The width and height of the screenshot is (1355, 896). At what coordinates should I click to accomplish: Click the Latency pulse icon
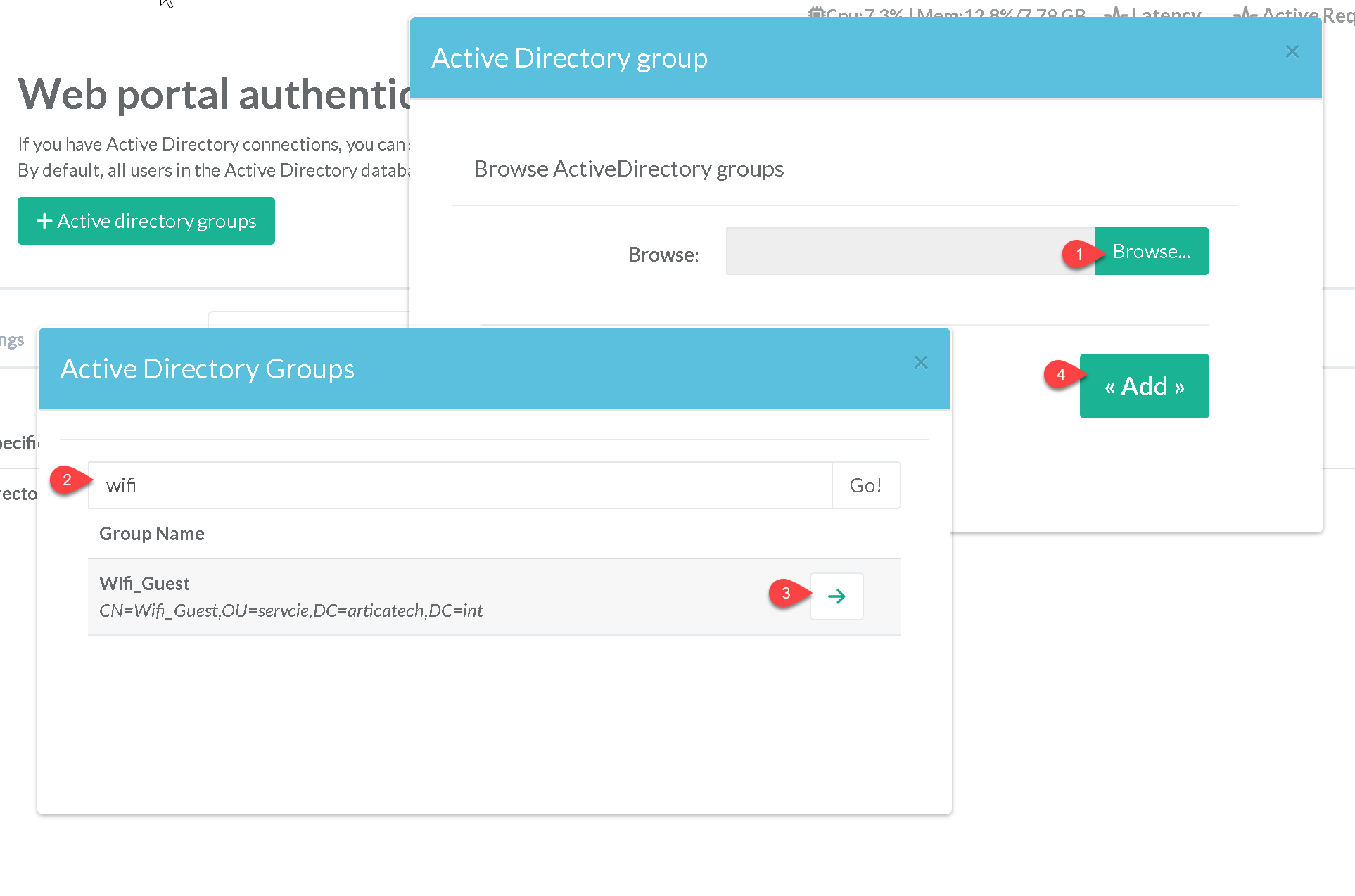pos(1116,13)
